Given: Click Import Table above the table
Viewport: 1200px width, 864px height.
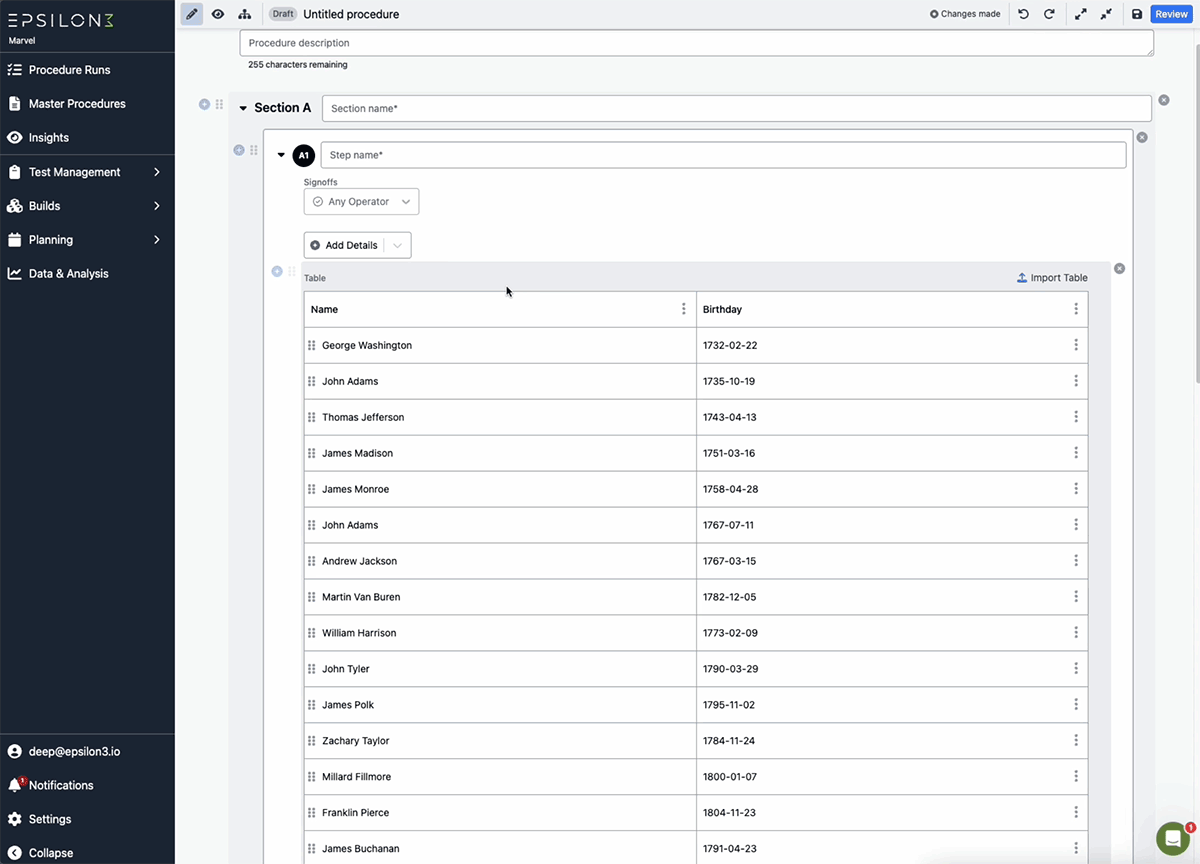Looking at the screenshot, I should tap(1051, 277).
